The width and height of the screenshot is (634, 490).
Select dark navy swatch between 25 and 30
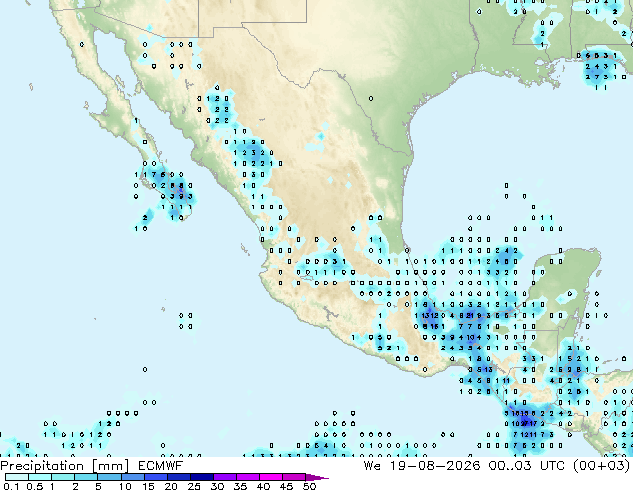click(201, 477)
